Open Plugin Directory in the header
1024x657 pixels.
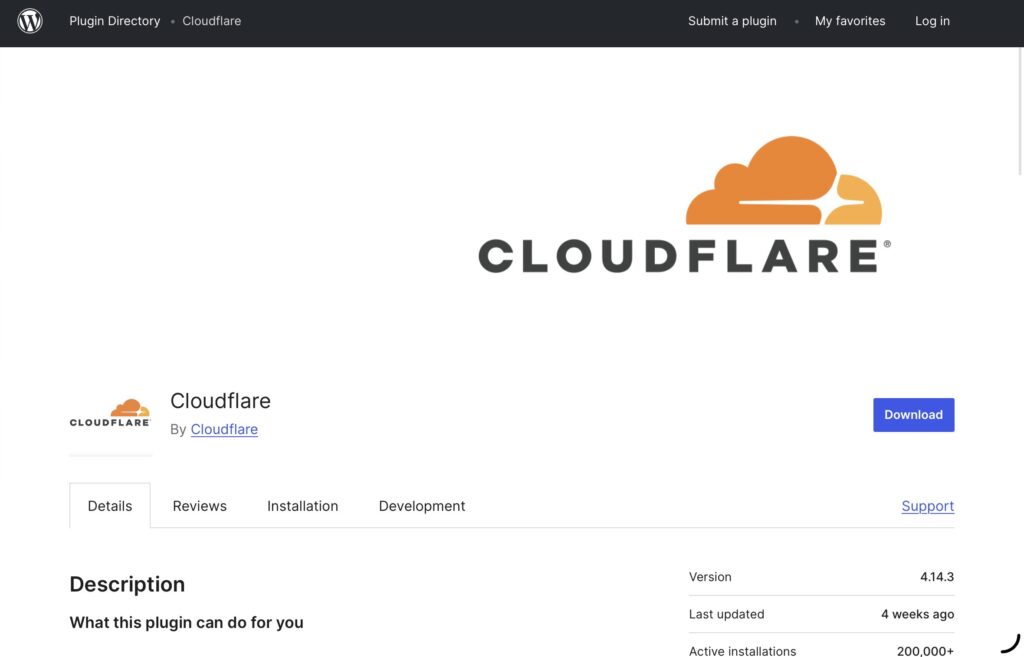coord(115,21)
